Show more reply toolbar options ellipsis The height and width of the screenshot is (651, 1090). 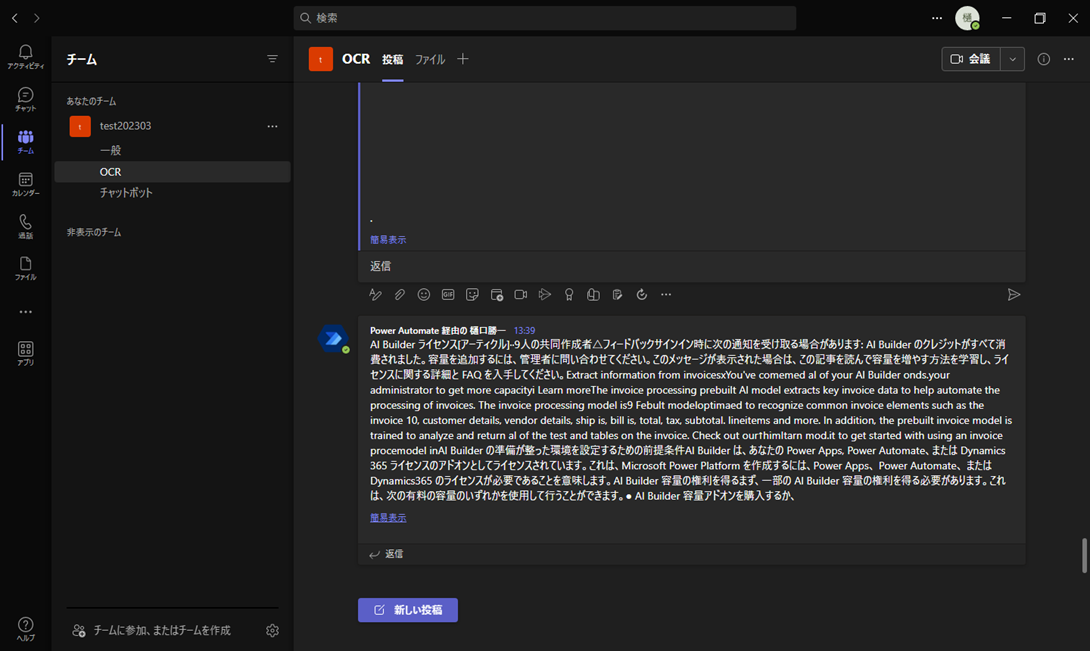[666, 295]
